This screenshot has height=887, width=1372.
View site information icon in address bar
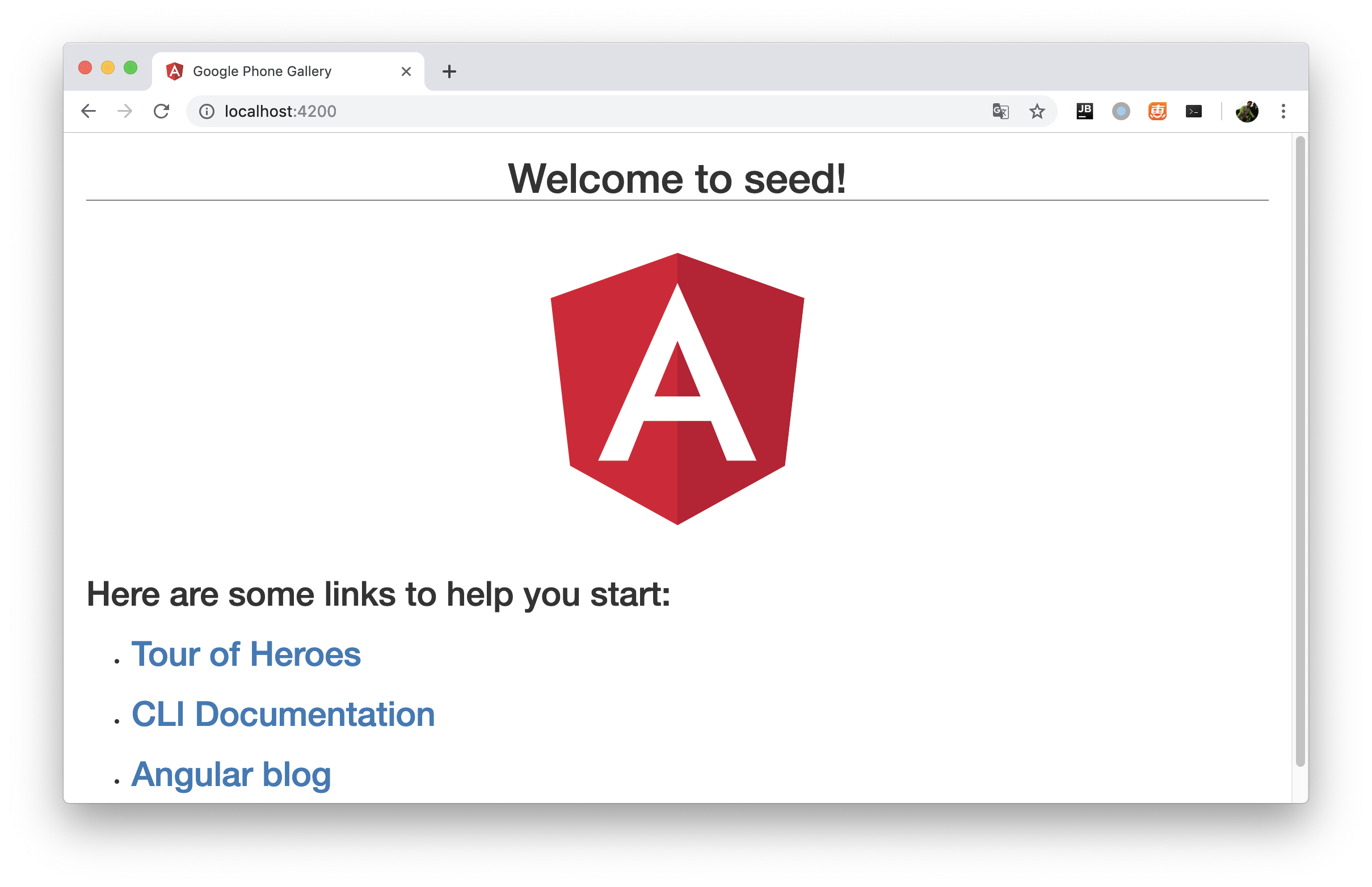click(207, 111)
